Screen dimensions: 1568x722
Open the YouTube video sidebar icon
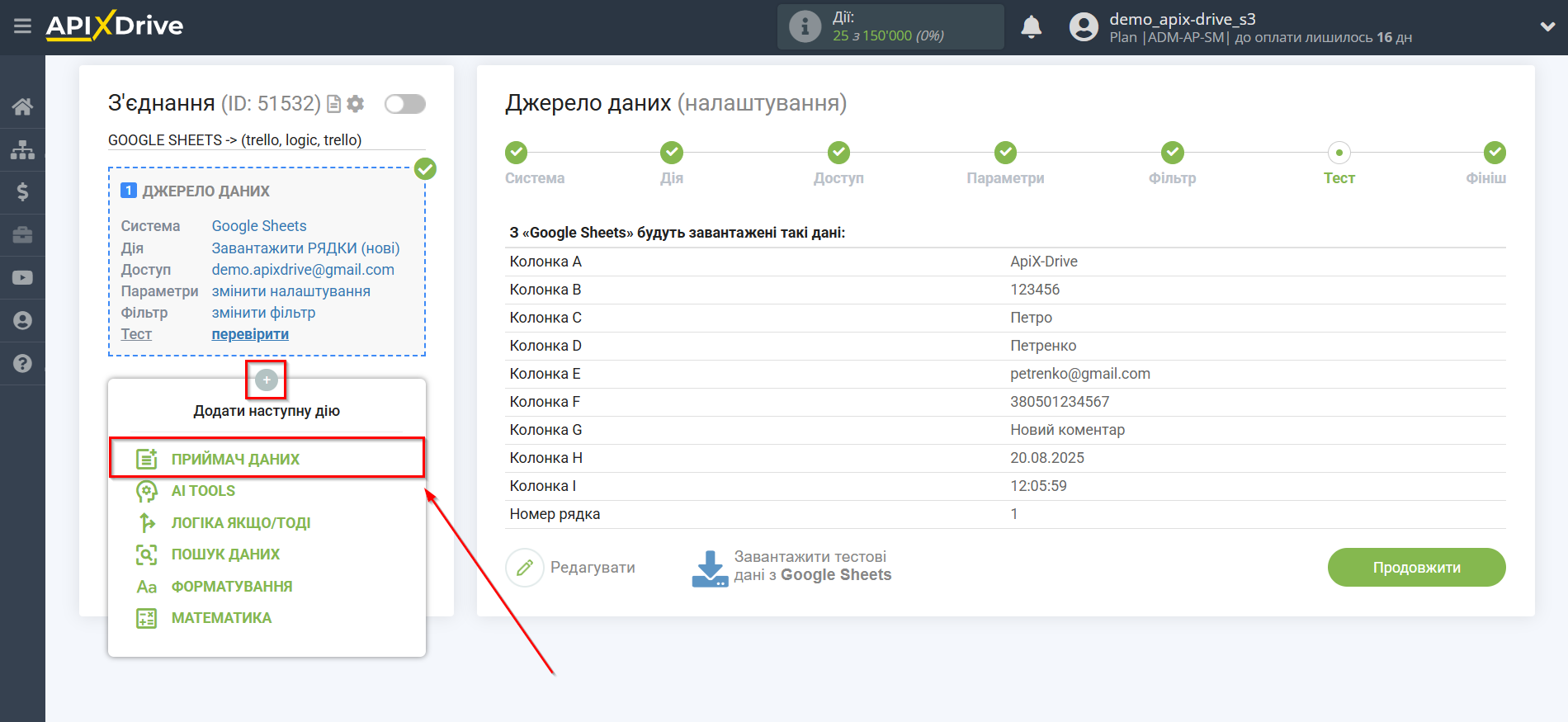22,278
